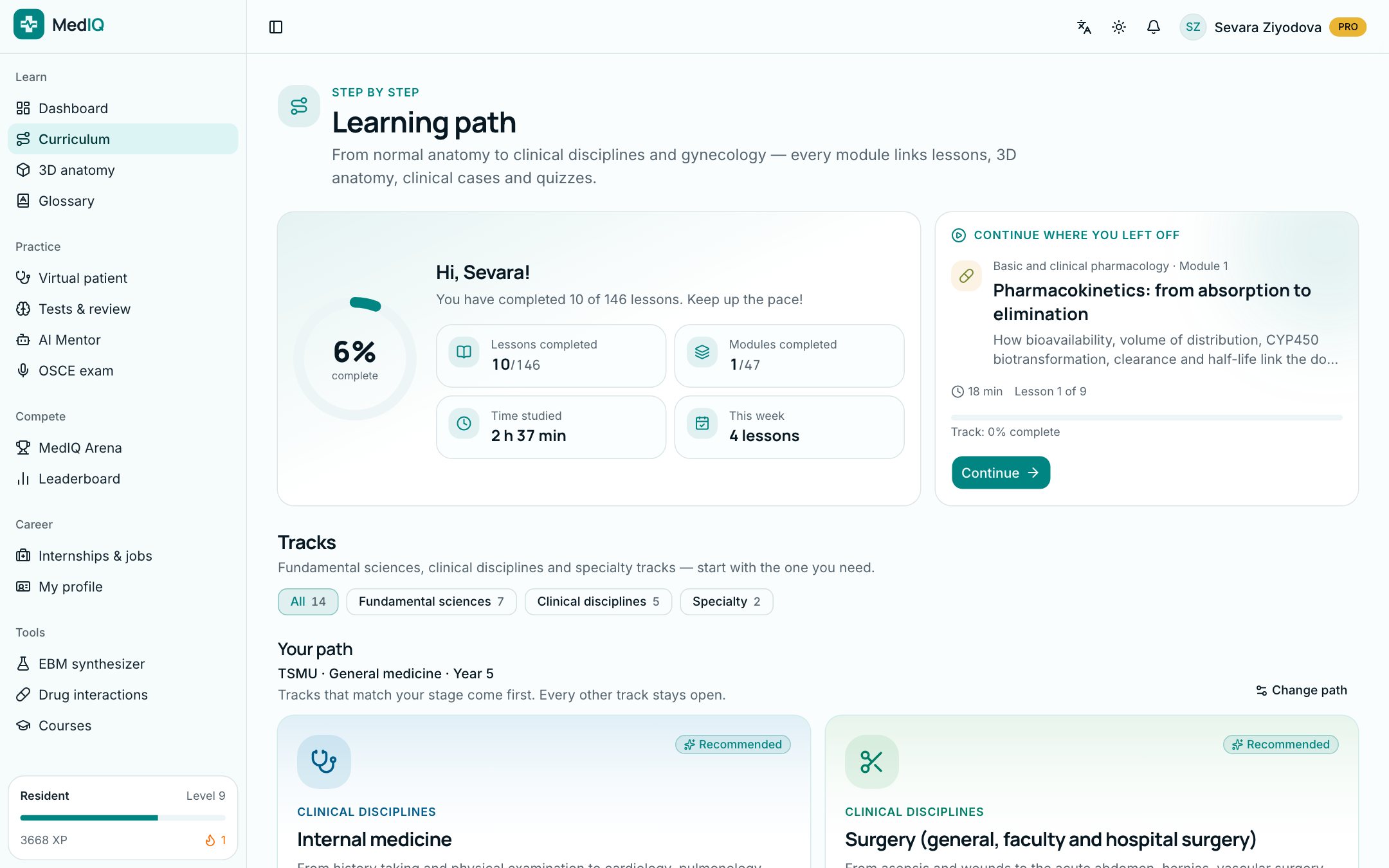Image resolution: width=1389 pixels, height=868 pixels.
Task: Filter by Fundamental sciences tracks
Action: click(x=431, y=602)
